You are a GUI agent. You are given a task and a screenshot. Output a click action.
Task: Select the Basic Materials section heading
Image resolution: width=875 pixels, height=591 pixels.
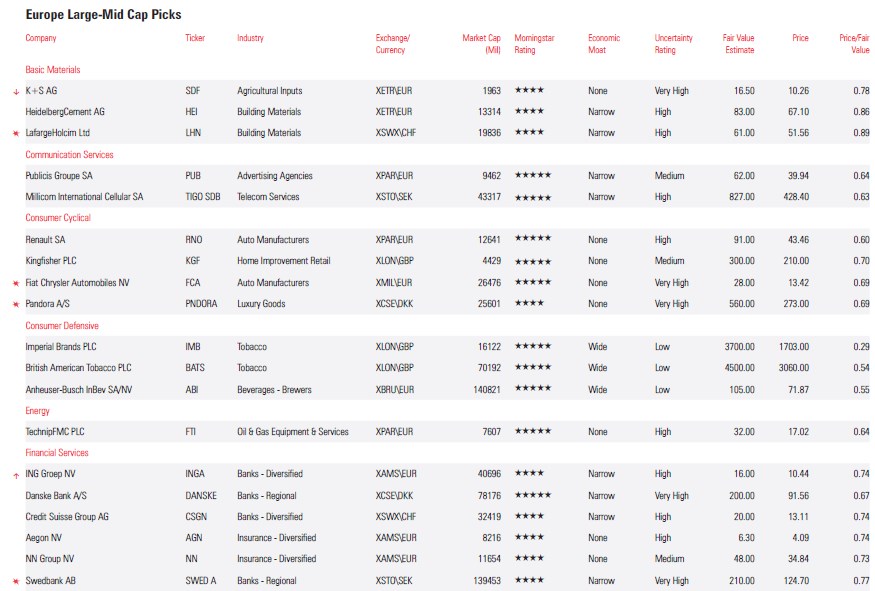53,70
